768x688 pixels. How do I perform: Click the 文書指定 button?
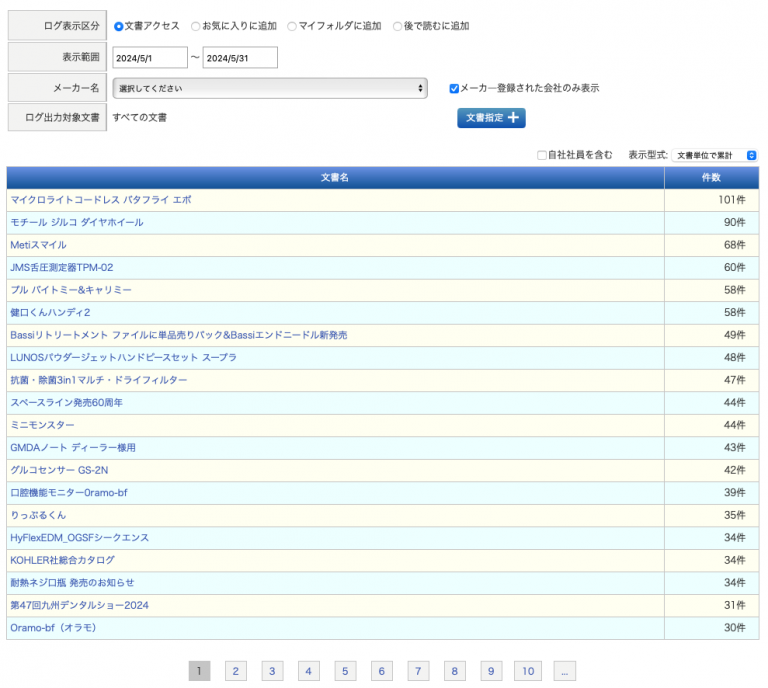pos(491,118)
